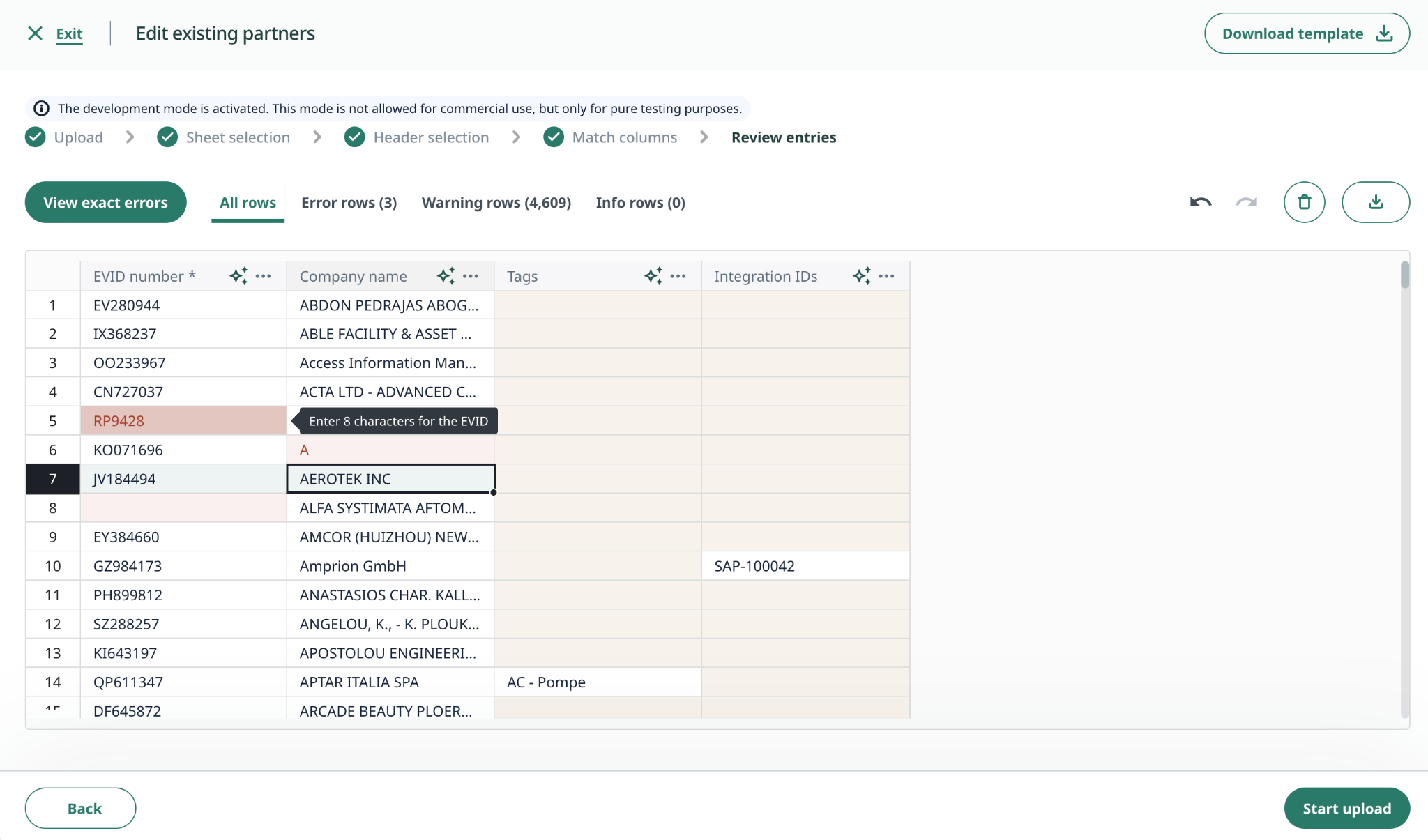Open the Tags column three-dot menu
Image resolution: width=1428 pixels, height=840 pixels.
pyautogui.click(x=678, y=276)
